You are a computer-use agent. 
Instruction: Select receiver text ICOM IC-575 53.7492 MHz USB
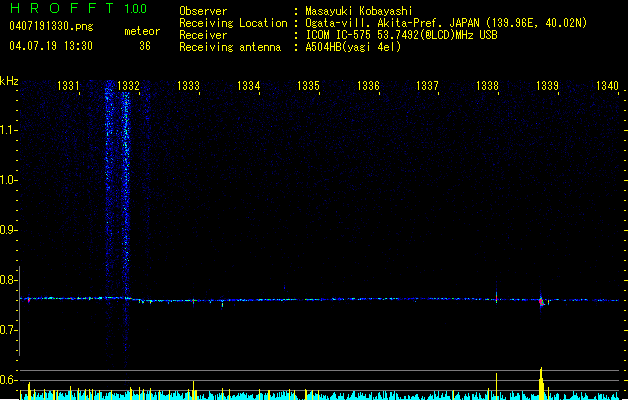coord(402,35)
